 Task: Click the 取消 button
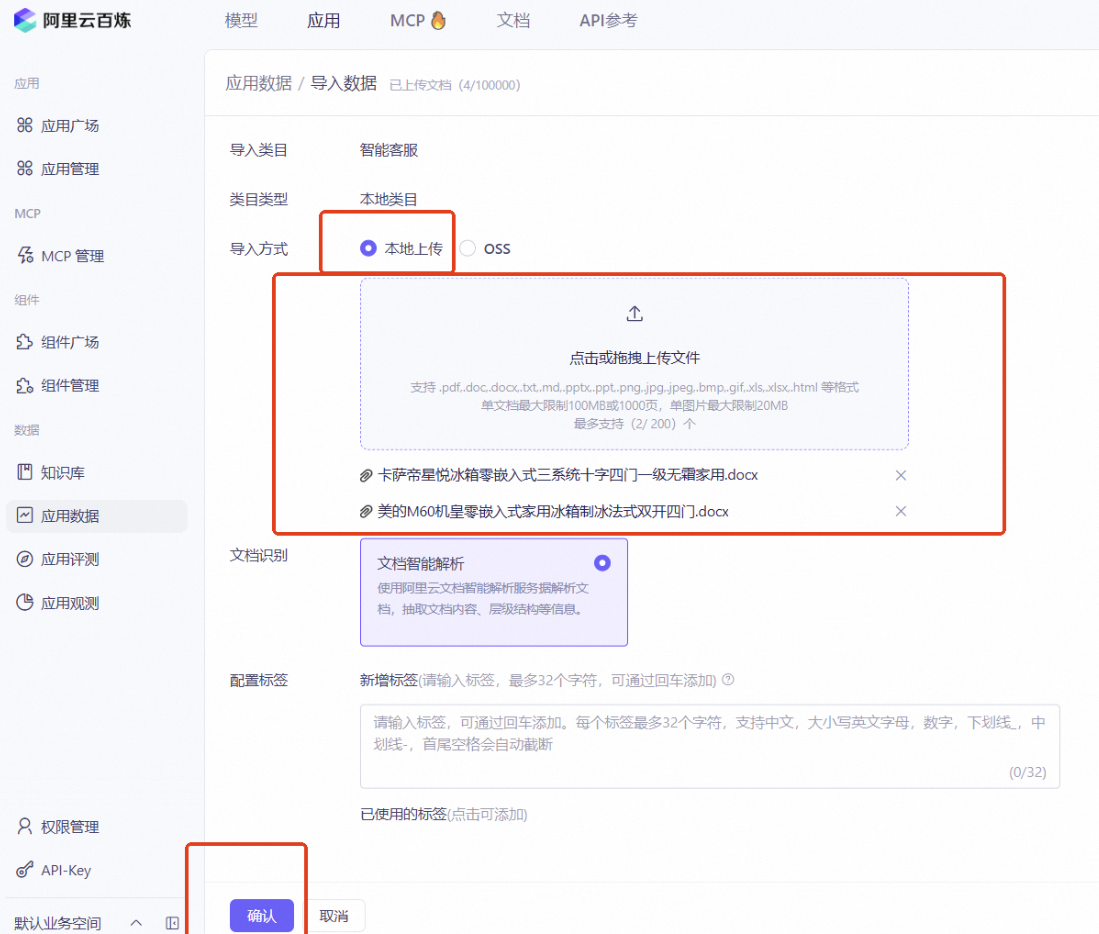click(x=334, y=915)
